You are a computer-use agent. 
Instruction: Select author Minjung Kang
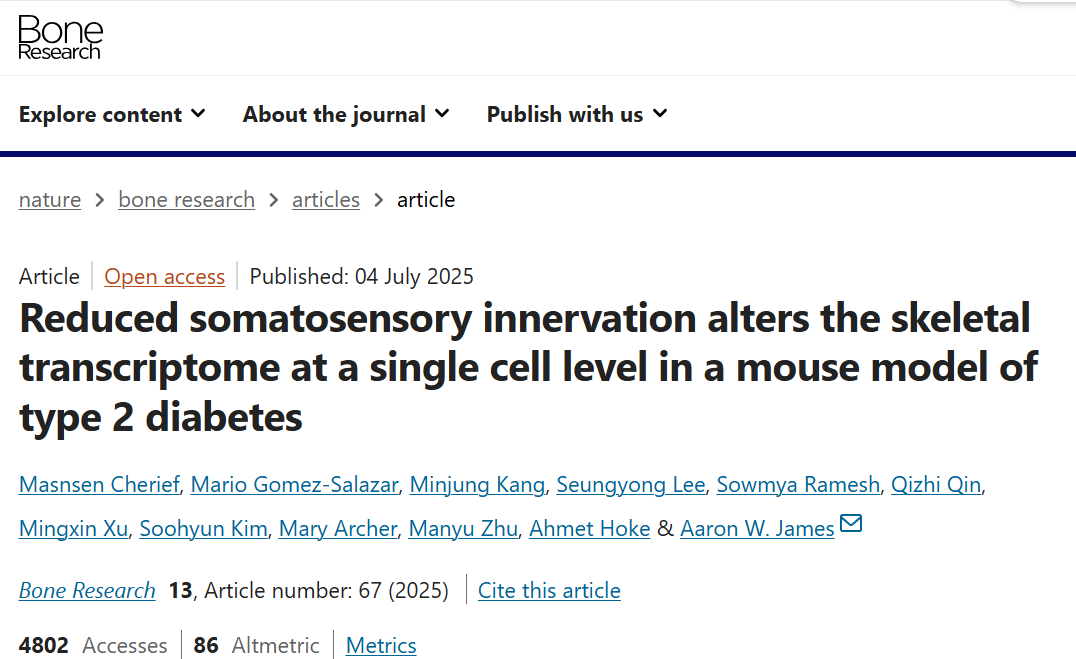click(x=478, y=485)
